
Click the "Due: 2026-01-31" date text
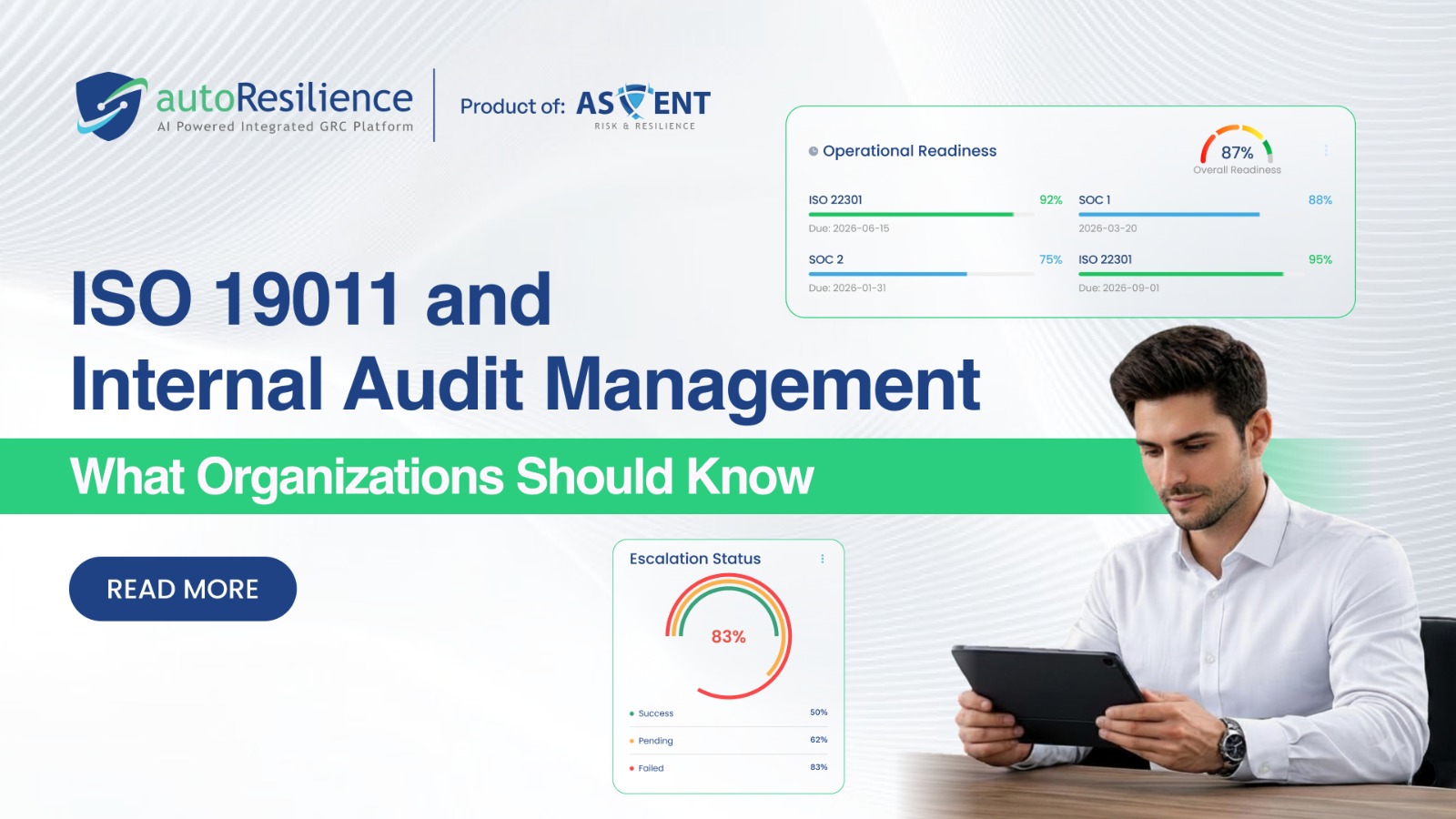(x=847, y=288)
